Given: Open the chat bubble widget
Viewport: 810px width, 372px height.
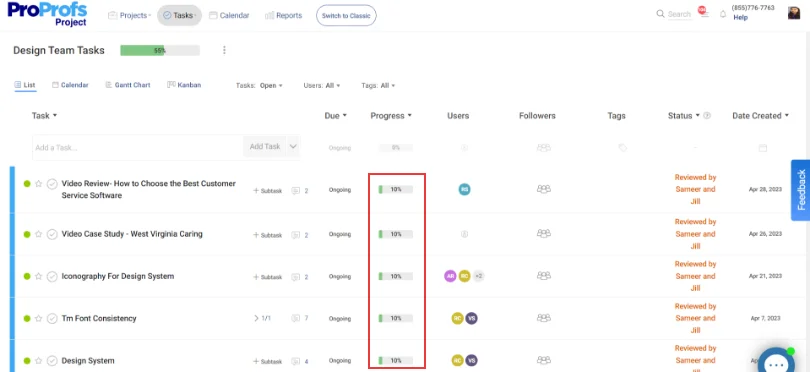Looking at the screenshot, I should pyautogui.click(x=776, y=363).
